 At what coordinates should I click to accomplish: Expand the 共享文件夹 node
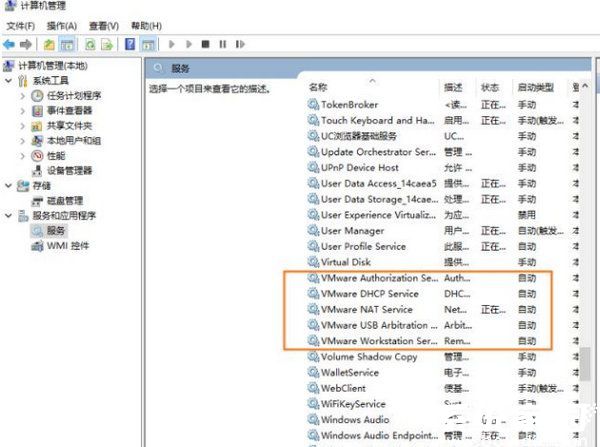coord(23,126)
